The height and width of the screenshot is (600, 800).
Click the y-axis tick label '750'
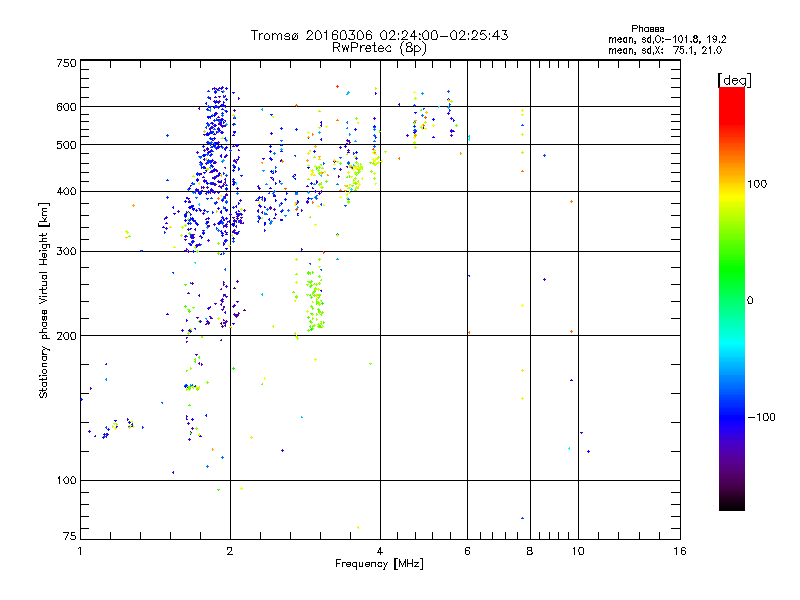coord(66,63)
